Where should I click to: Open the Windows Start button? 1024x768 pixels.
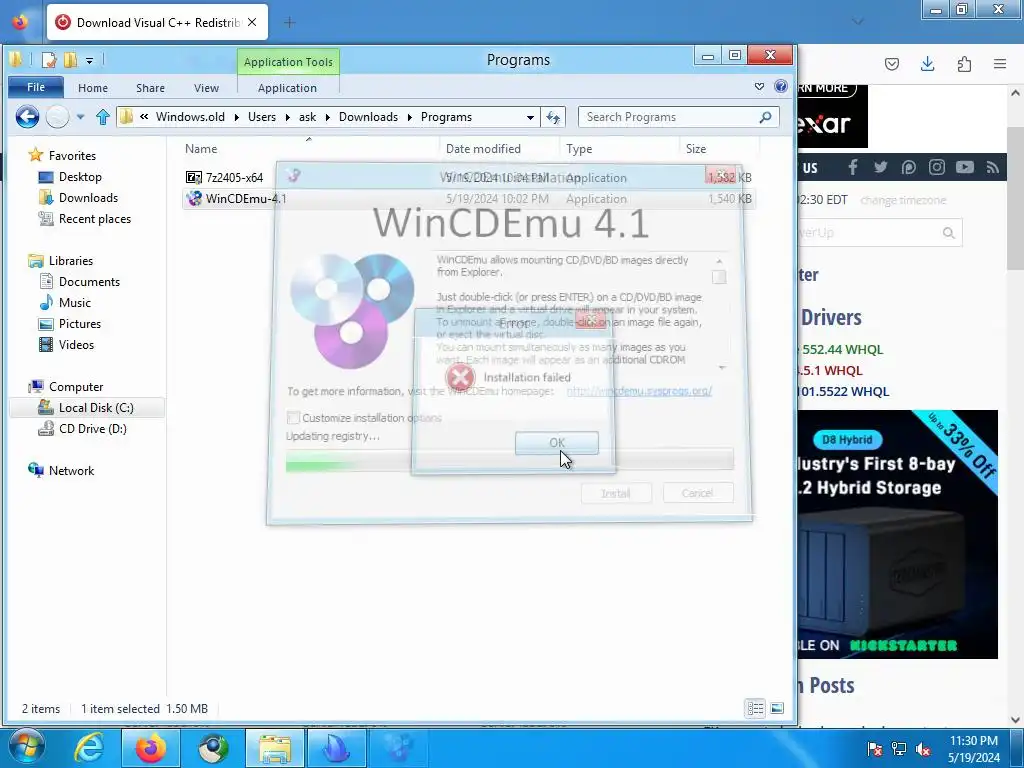pos(25,748)
